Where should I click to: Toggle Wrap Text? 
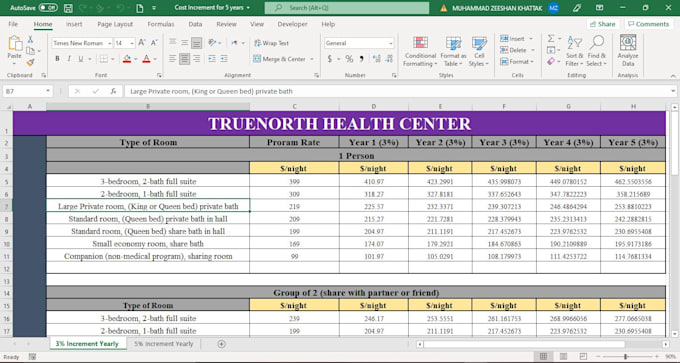click(271, 43)
